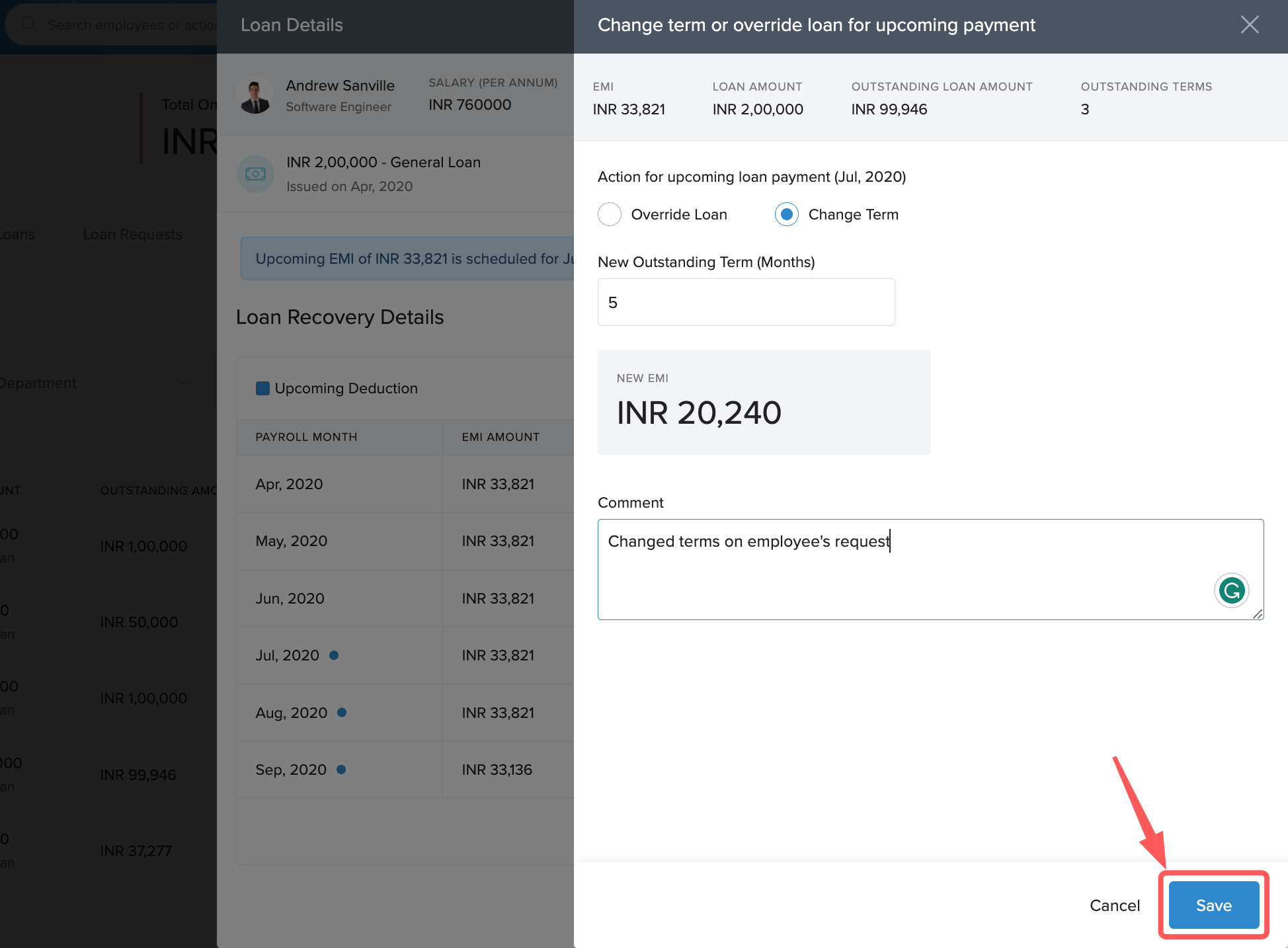Click the search magnifier icon

pyautogui.click(x=28, y=24)
